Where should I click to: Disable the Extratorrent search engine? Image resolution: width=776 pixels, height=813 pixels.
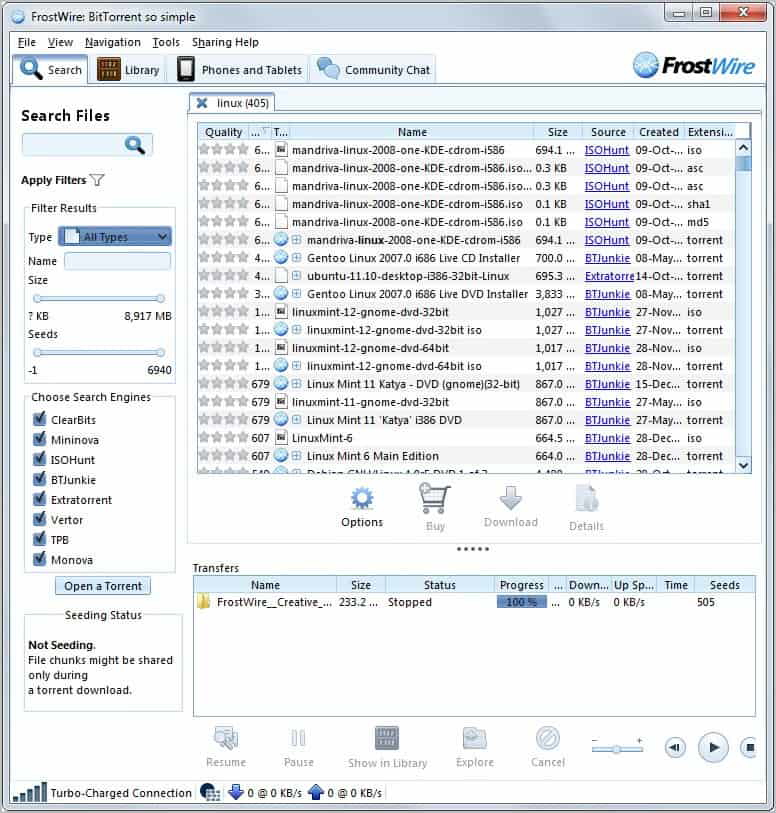coord(39,499)
